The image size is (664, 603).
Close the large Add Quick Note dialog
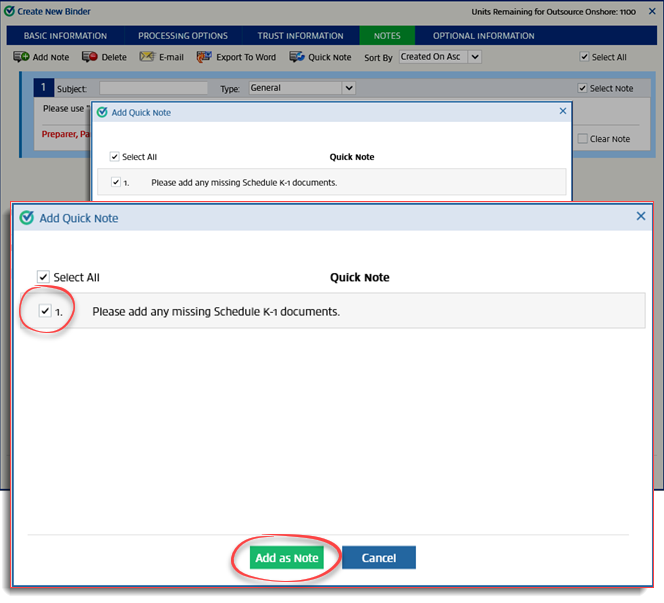641,216
